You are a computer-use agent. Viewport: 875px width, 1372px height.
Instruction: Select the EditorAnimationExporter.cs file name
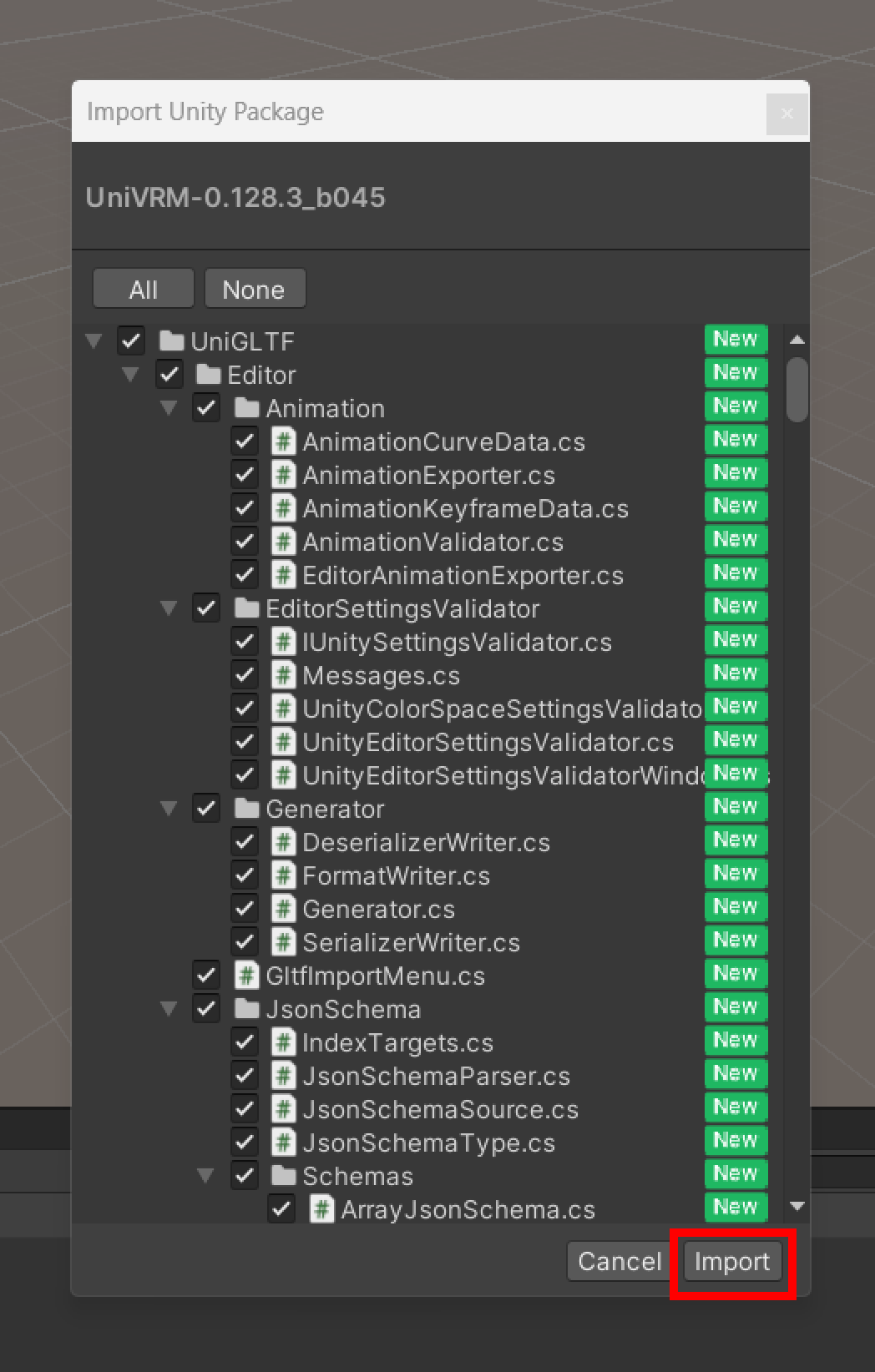[463, 575]
